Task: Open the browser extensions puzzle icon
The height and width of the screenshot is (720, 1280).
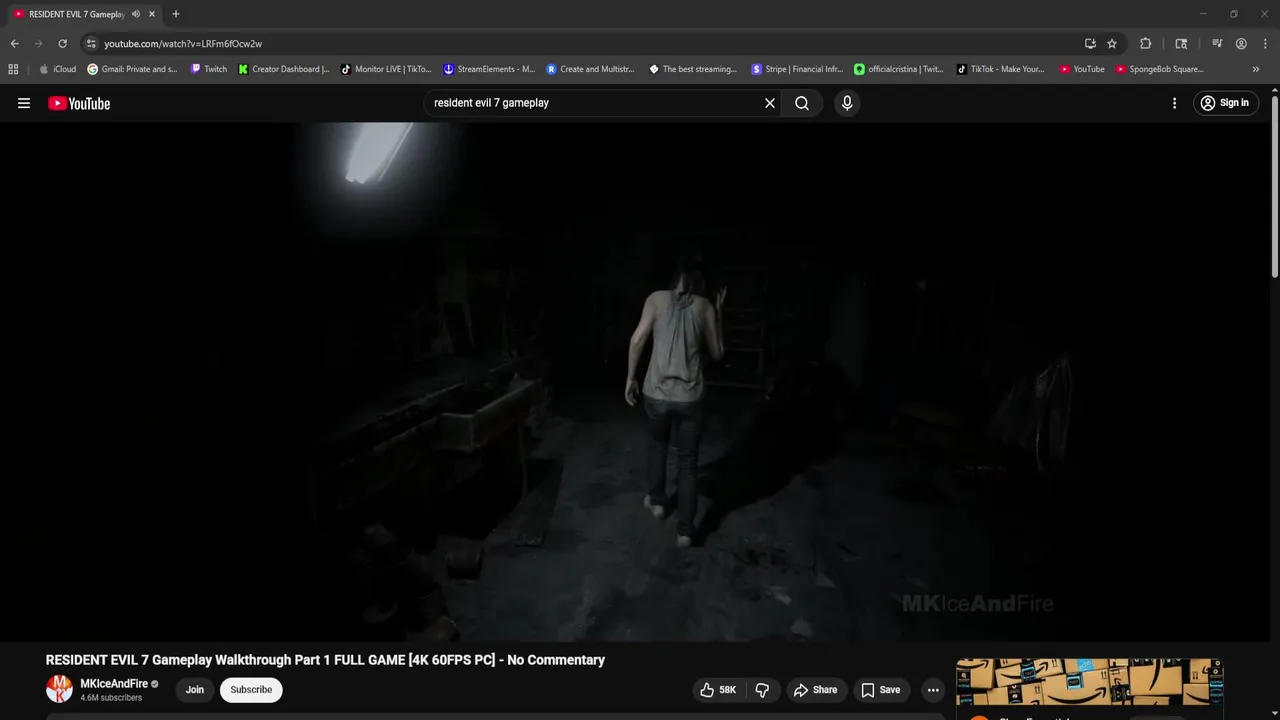Action: tap(1146, 44)
